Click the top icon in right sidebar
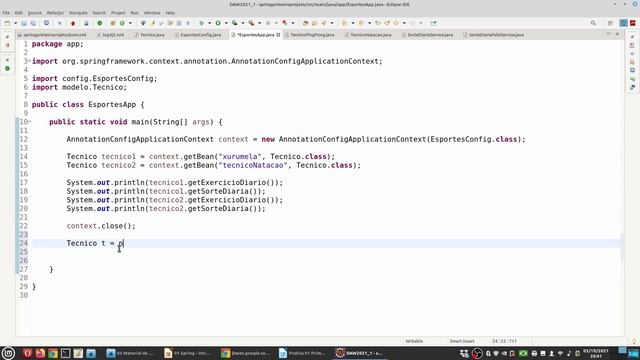 point(632,37)
